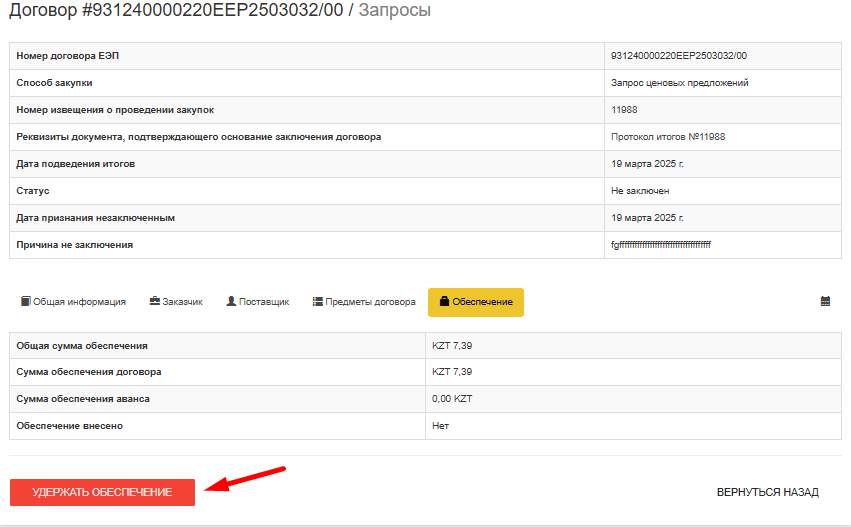Click the book icon beside Общая информация

click(x=25, y=301)
